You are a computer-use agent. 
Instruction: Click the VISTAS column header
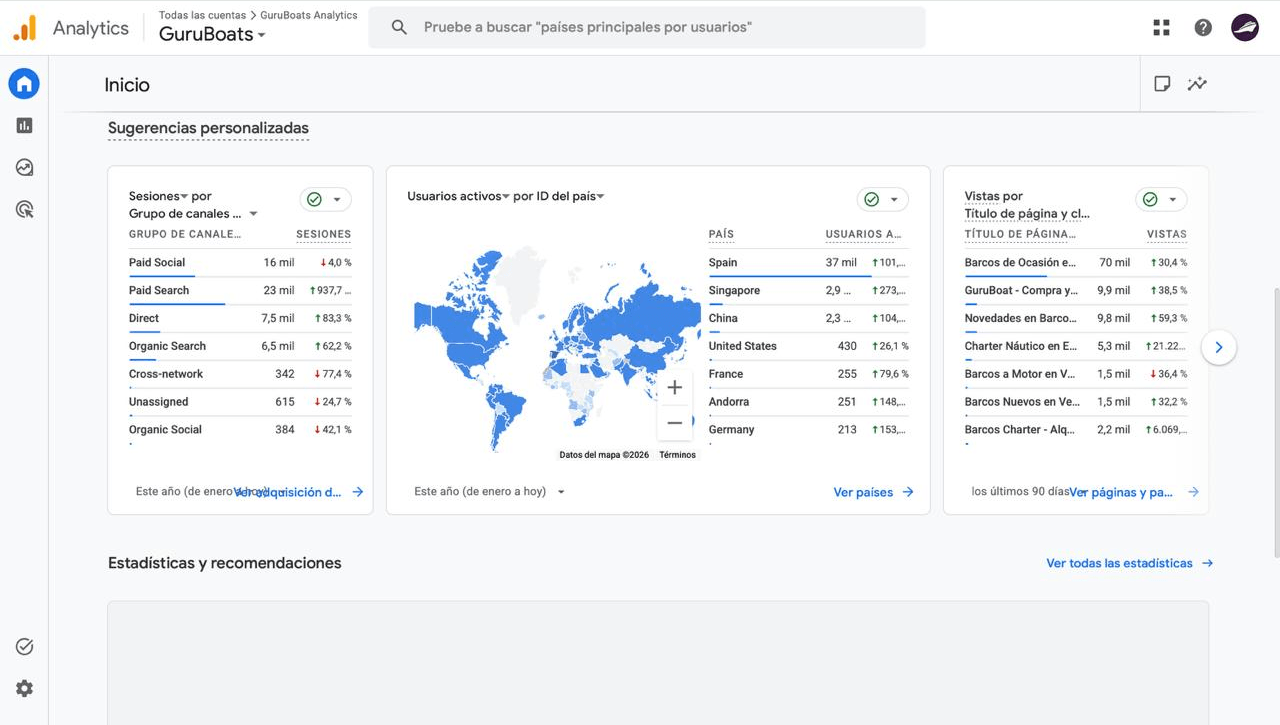click(x=1167, y=234)
